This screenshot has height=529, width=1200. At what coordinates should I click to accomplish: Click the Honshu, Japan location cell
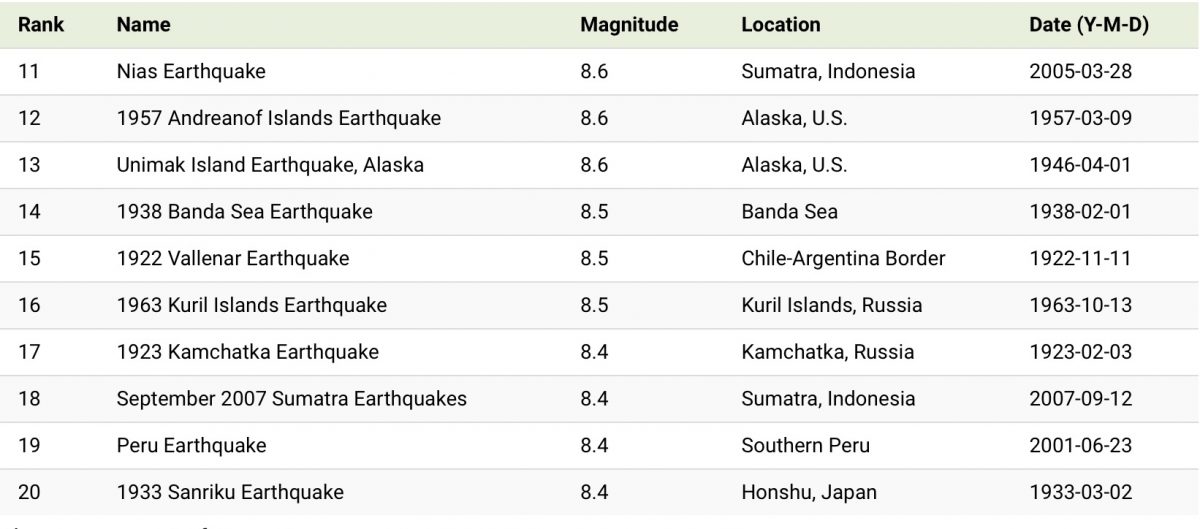point(809,492)
